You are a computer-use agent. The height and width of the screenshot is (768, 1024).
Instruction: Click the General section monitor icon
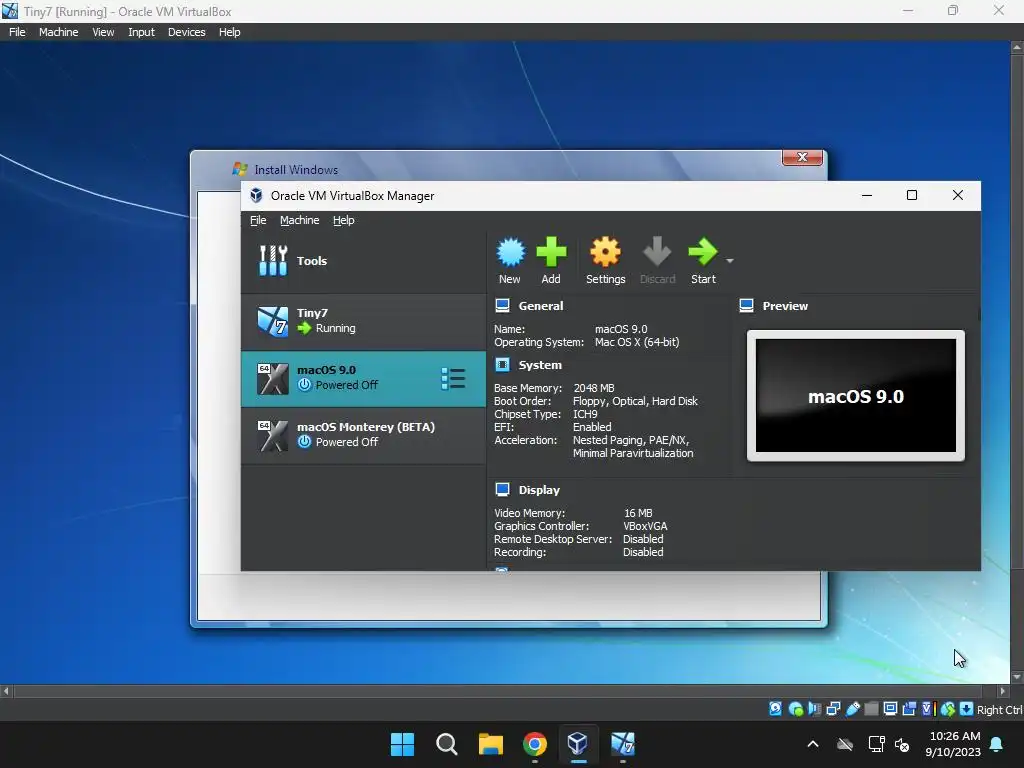pos(502,305)
